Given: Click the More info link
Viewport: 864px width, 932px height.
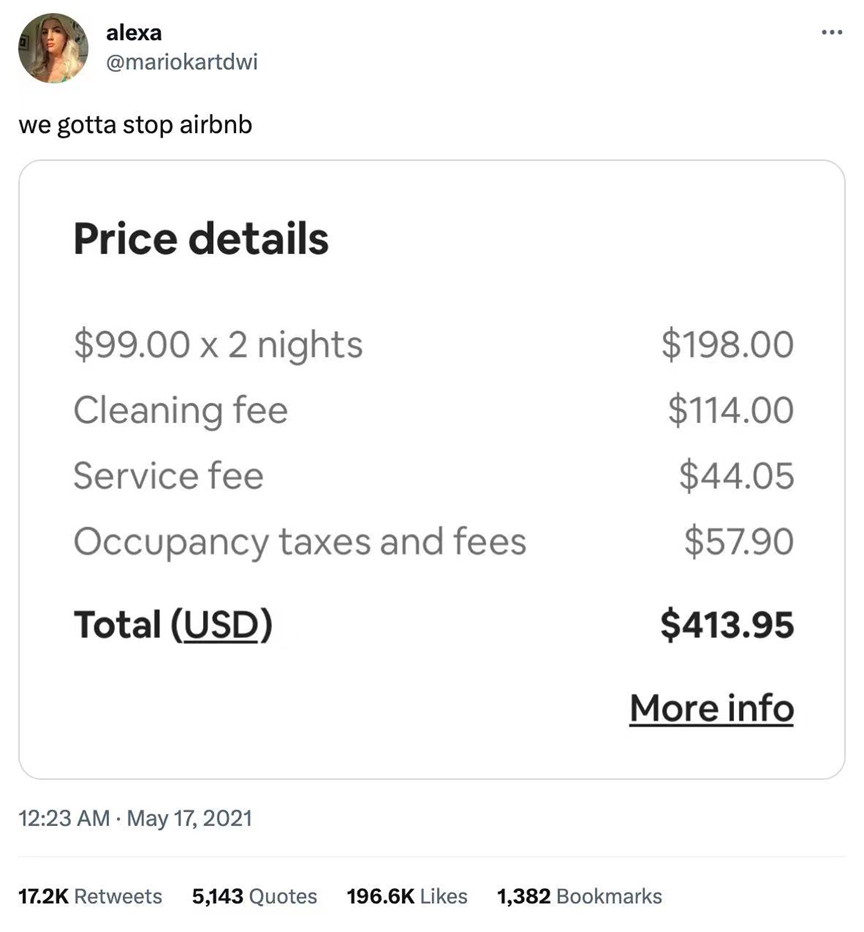Looking at the screenshot, I should [x=711, y=708].
